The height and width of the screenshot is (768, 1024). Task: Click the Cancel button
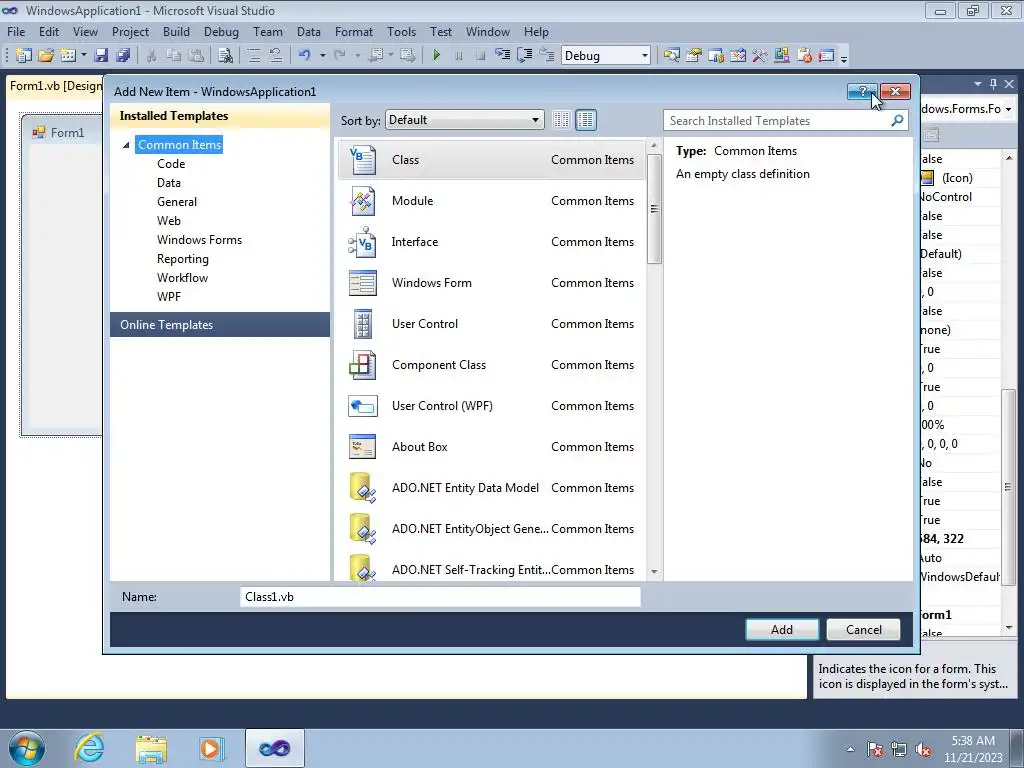point(863,630)
